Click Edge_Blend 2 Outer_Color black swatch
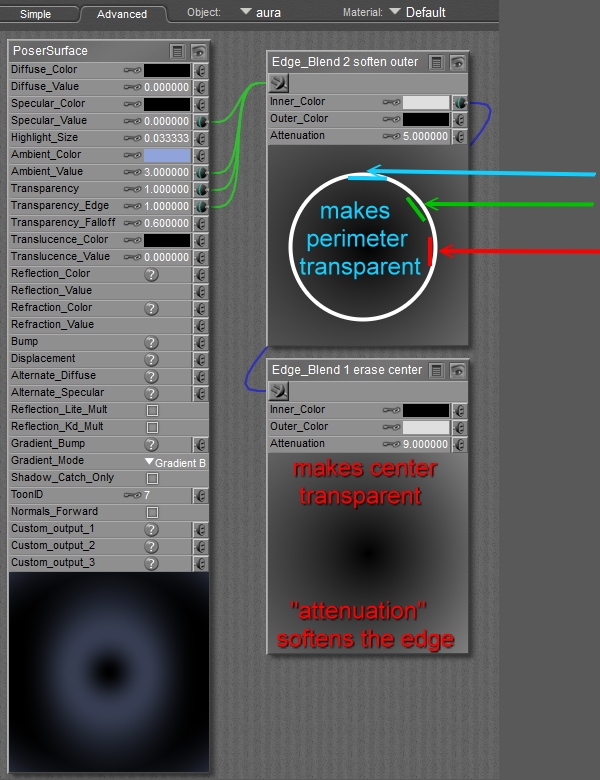 point(426,120)
